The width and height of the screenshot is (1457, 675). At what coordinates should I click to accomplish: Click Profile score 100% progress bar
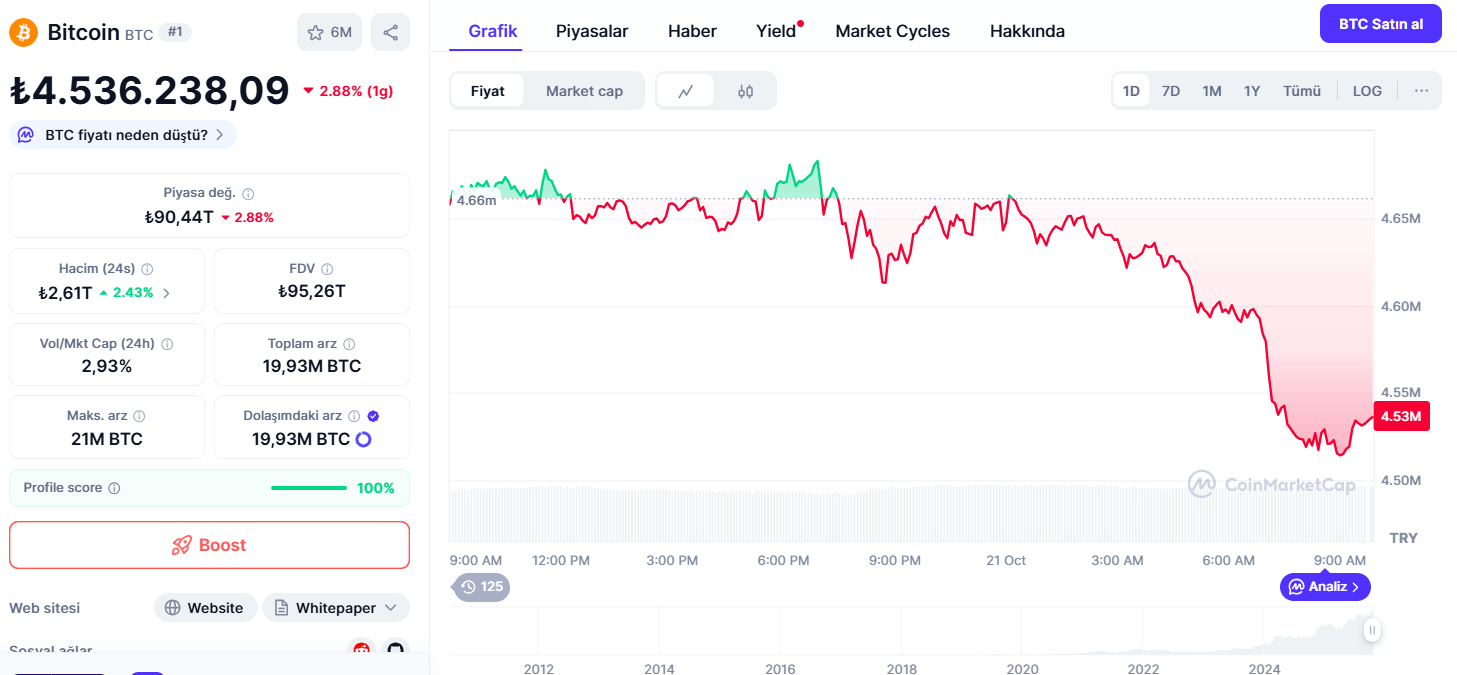(309, 488)
